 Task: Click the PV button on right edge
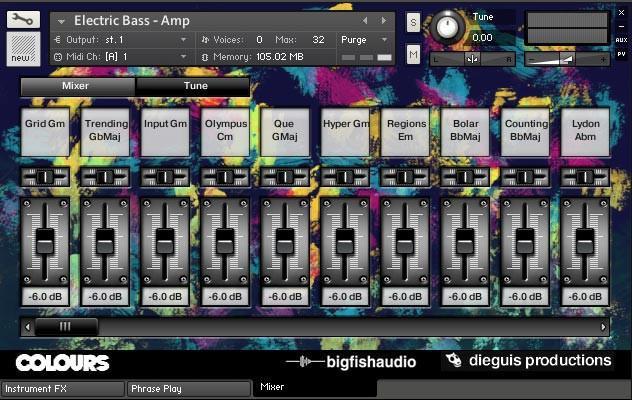point(621,52)
